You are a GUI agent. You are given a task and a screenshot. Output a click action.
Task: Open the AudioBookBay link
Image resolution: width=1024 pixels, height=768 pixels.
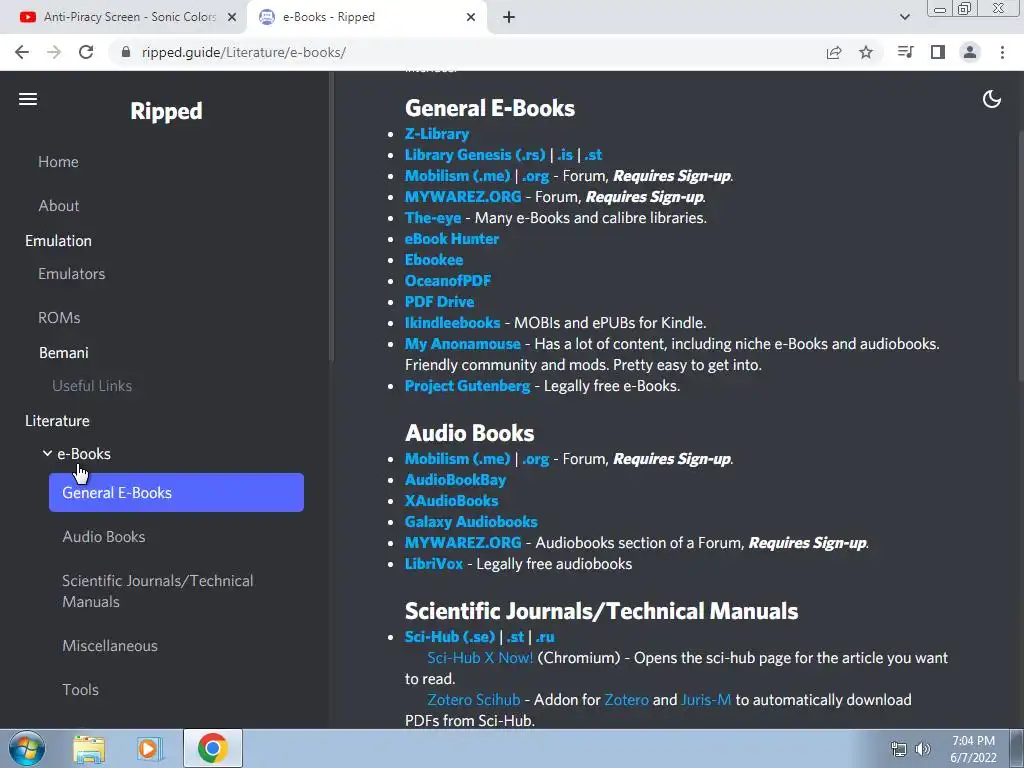[455, 480]
